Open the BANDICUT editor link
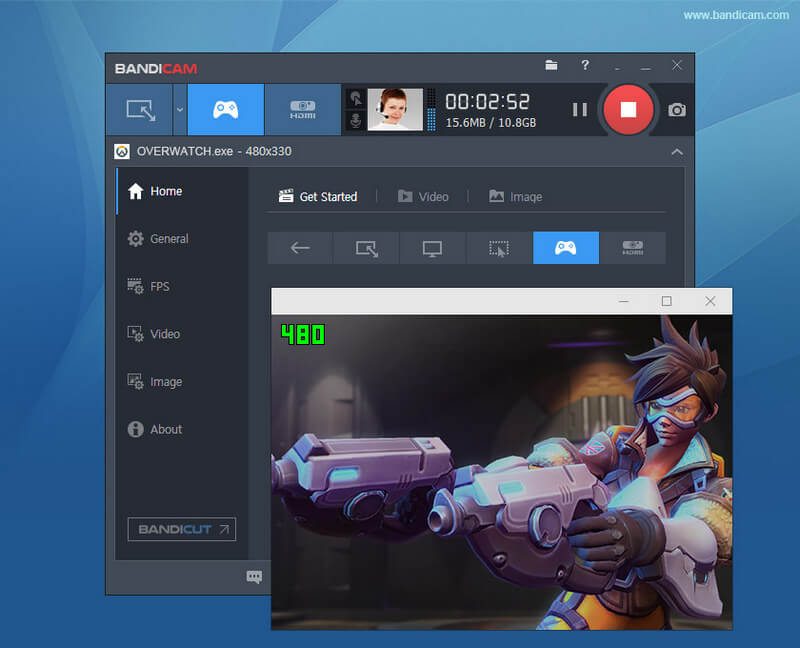 [x=181, y=529]
